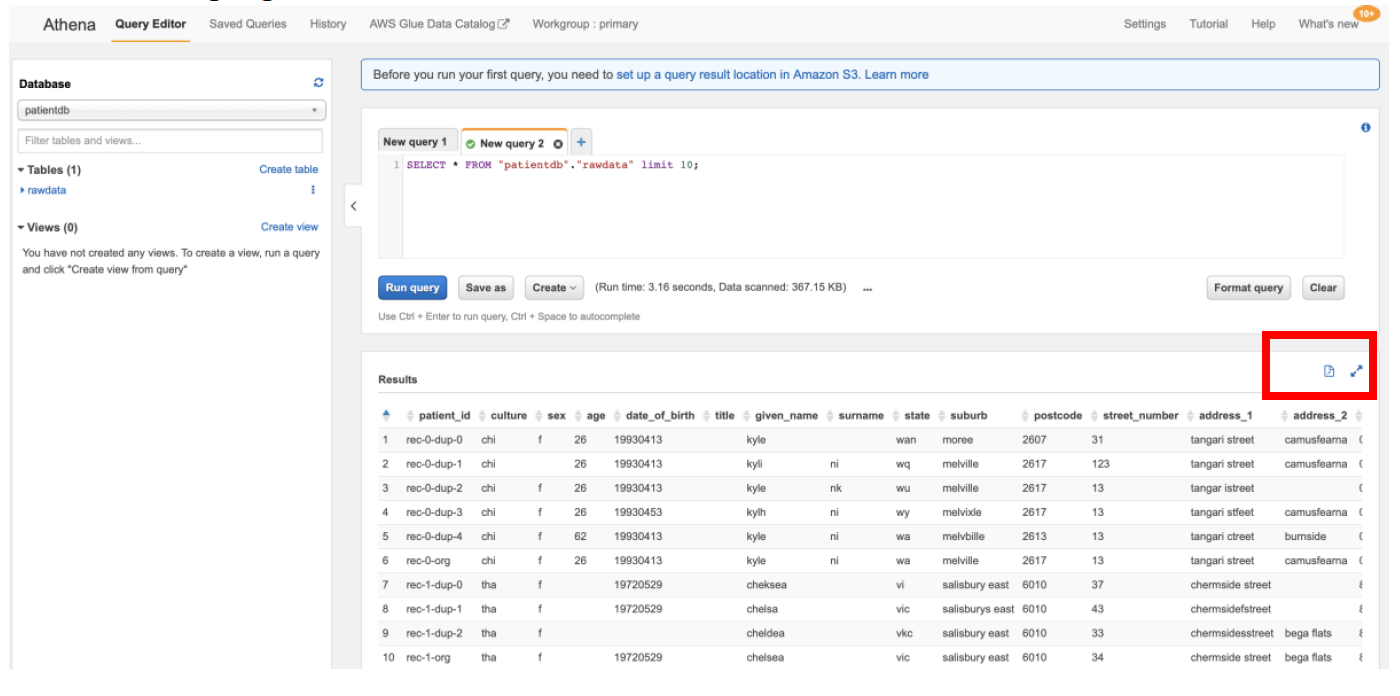Clear the query editor
The height and width of the screenshot is (696, 1400).
1323,288
